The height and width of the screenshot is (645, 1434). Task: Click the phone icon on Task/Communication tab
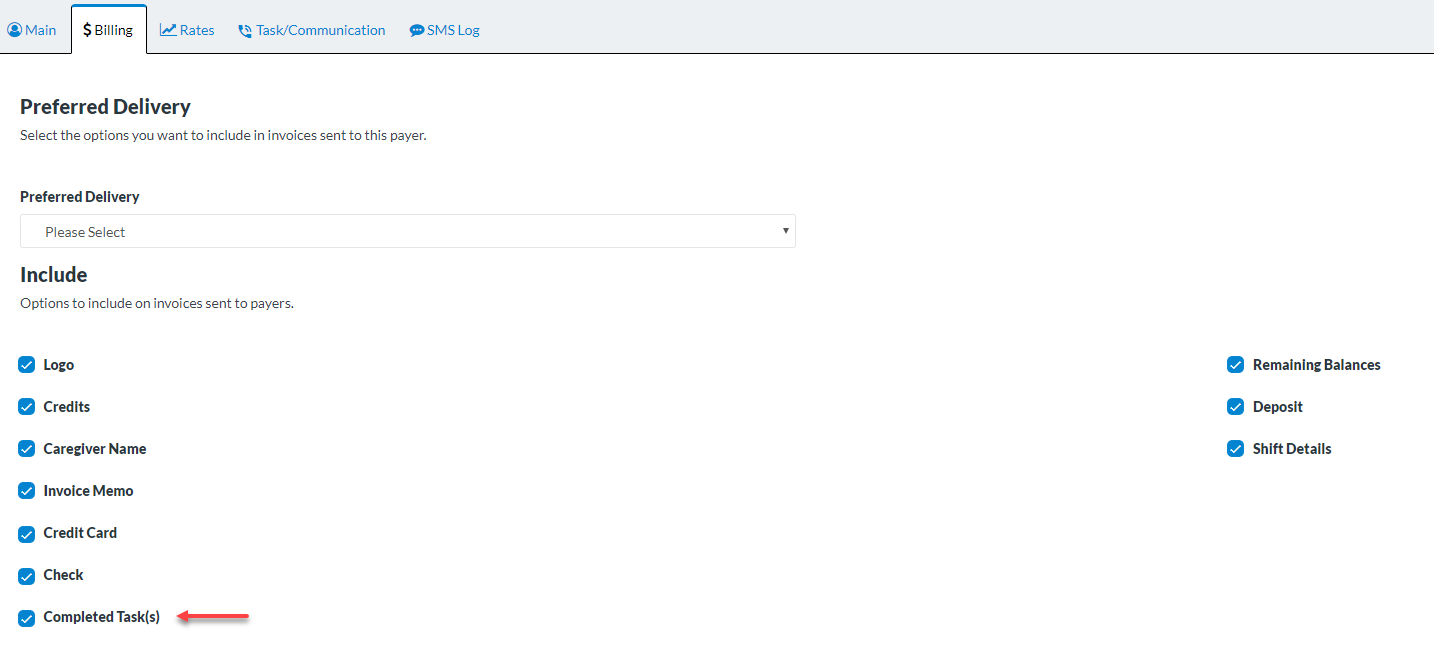click(x=243, y=30)
